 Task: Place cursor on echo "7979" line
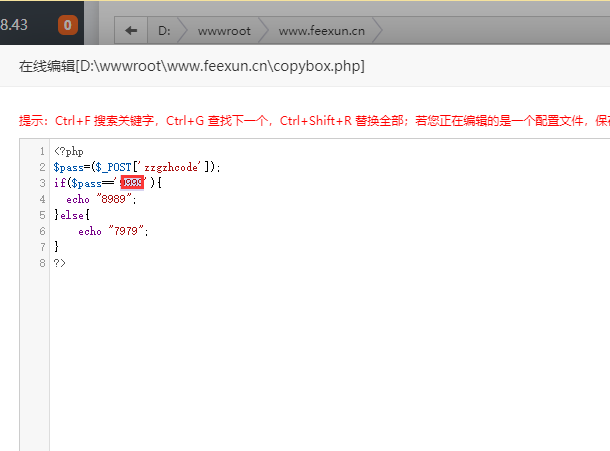point(112,231)
